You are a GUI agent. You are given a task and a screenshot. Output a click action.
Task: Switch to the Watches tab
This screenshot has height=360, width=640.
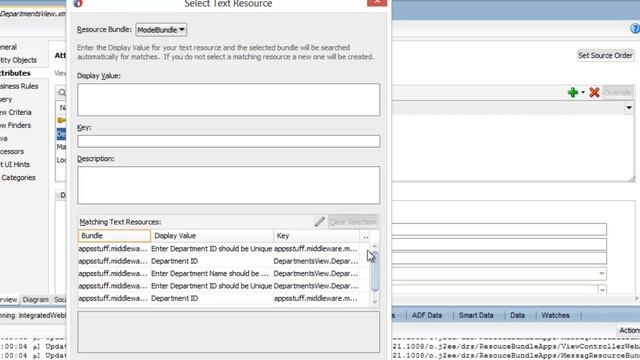[x=555, y=315]
